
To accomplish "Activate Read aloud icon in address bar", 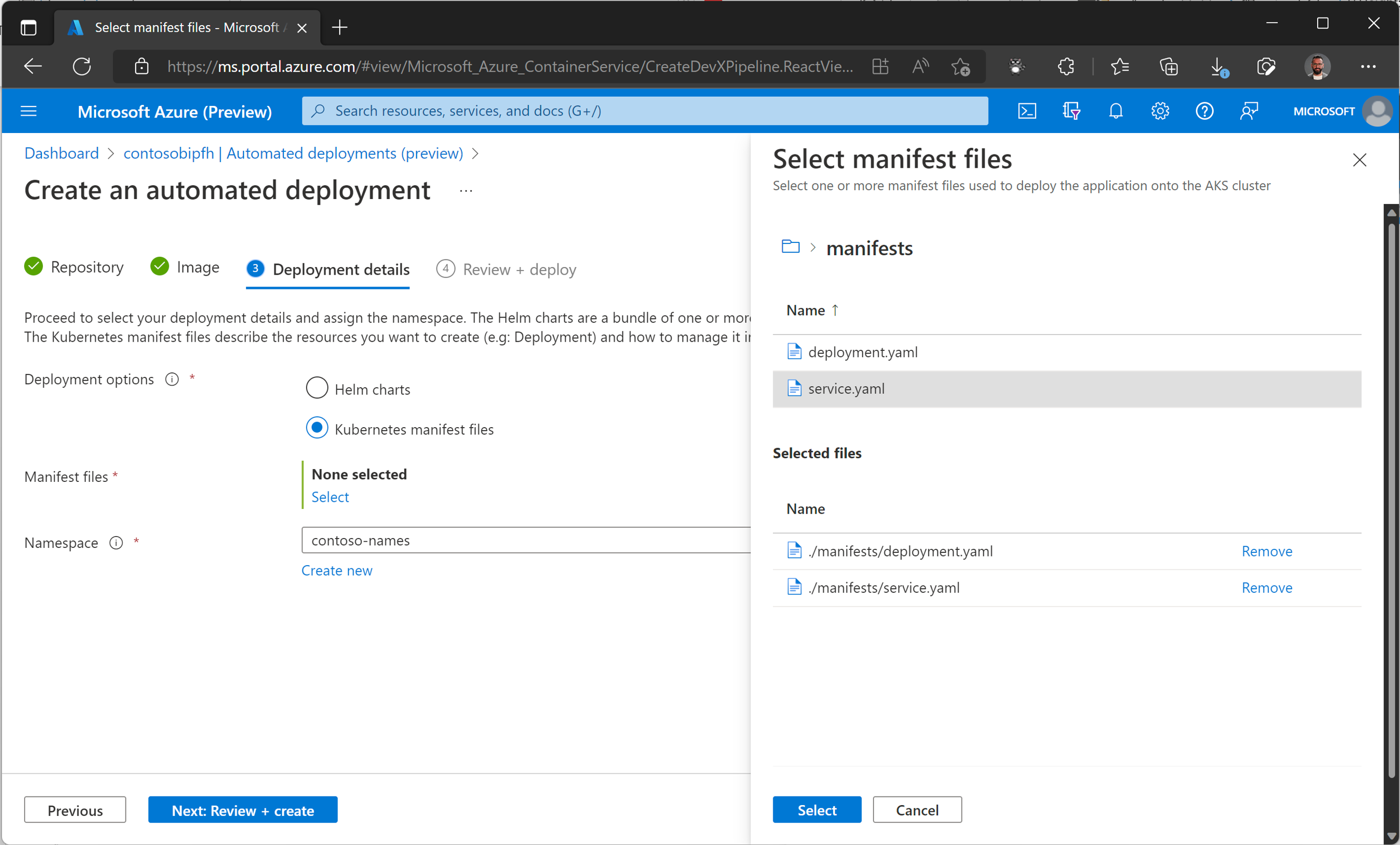I will [920, 66].
